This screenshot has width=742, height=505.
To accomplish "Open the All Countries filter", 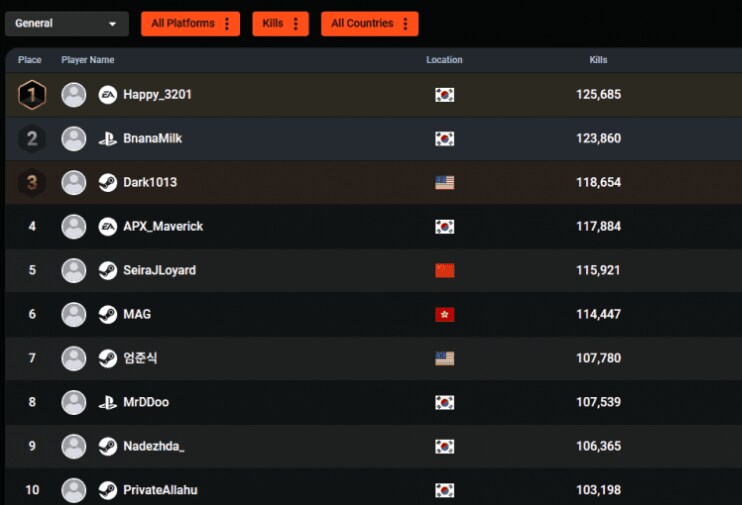I will click(369, 24).
